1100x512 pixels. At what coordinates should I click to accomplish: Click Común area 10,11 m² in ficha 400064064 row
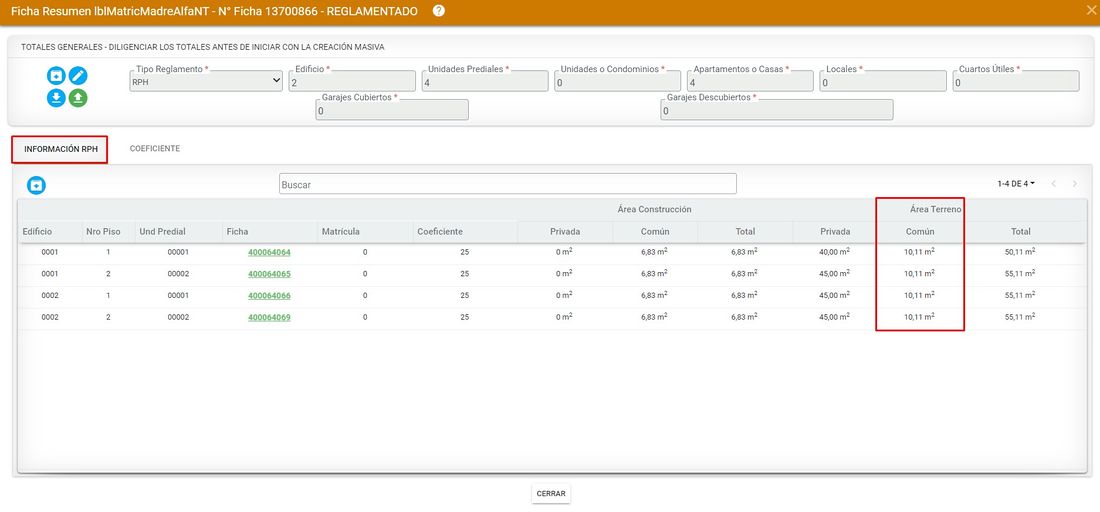[x=919, y=252]
